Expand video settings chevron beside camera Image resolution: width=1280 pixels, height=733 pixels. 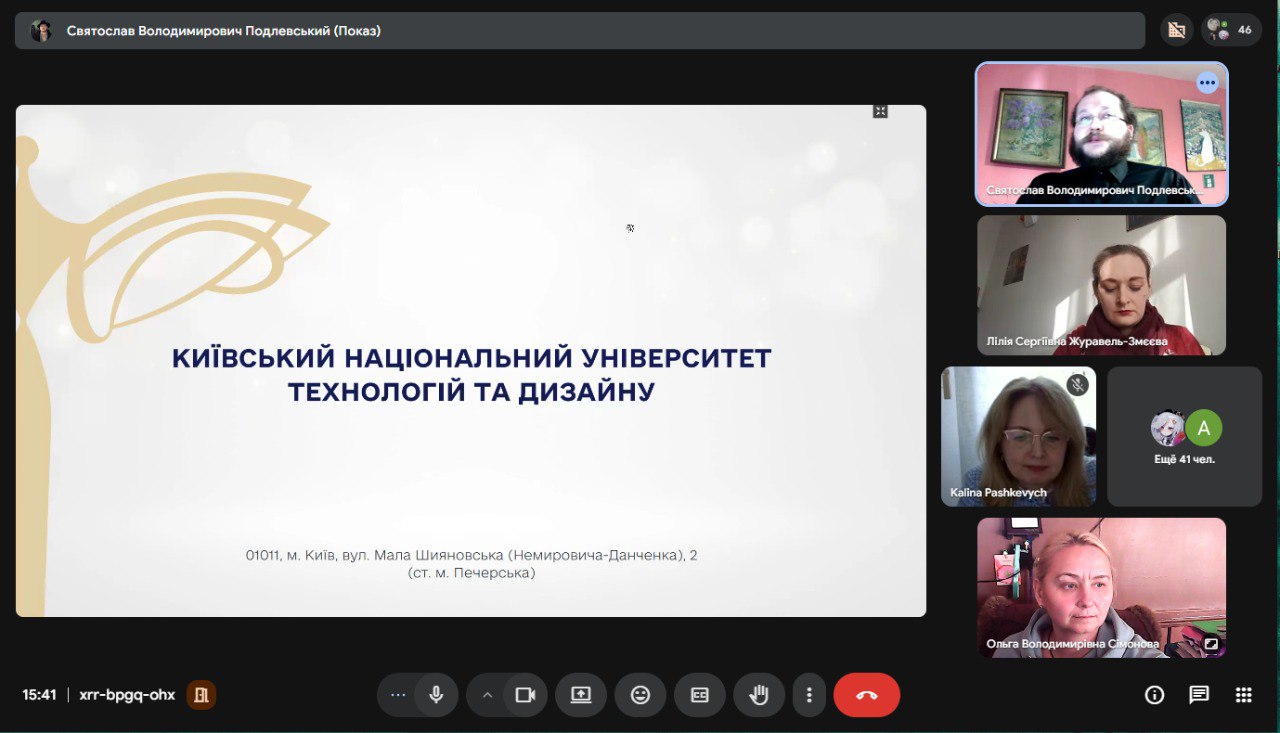(487, 695)
